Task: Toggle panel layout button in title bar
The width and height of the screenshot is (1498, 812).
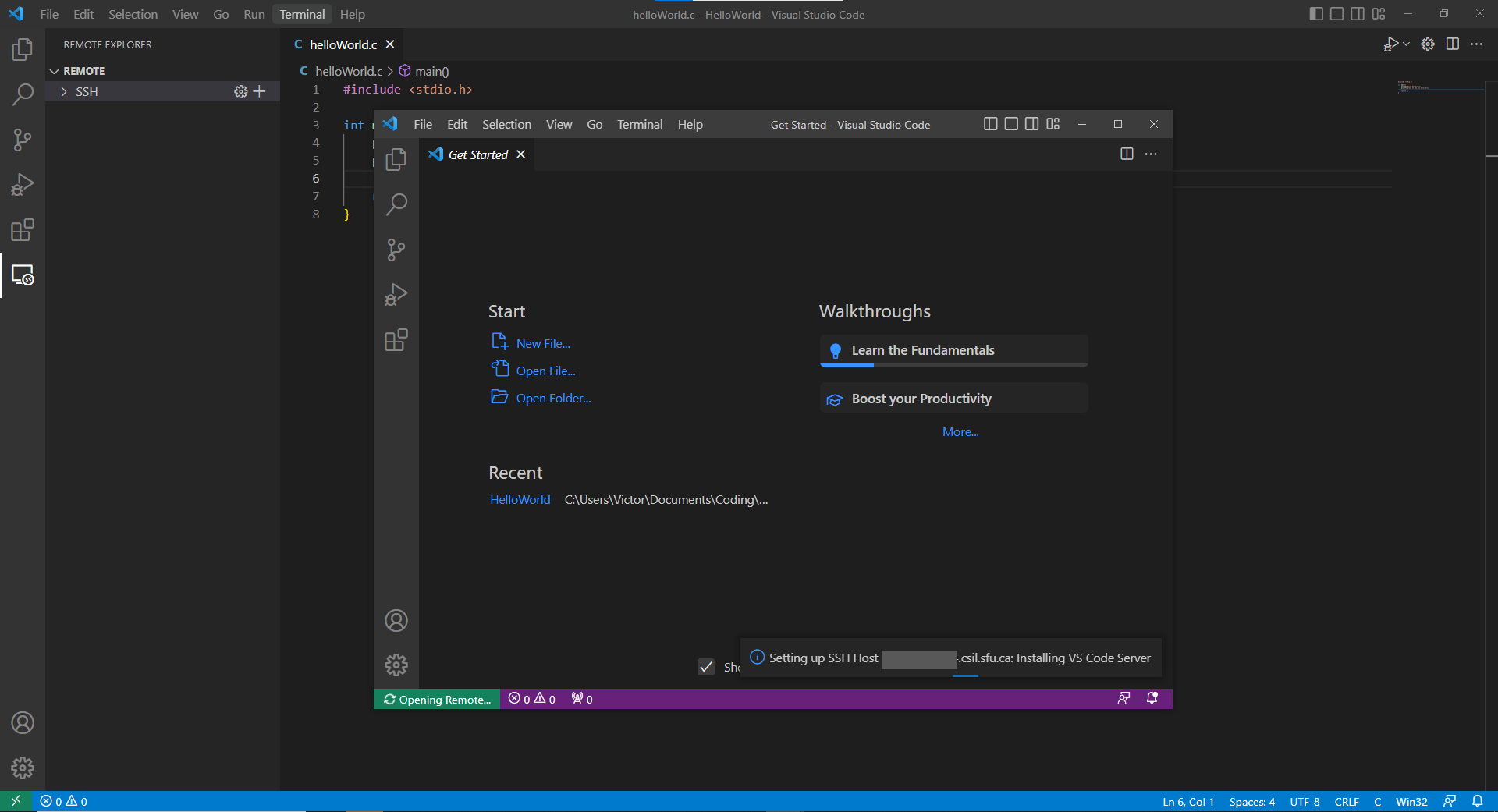Action: click(x=1336, y=14)
